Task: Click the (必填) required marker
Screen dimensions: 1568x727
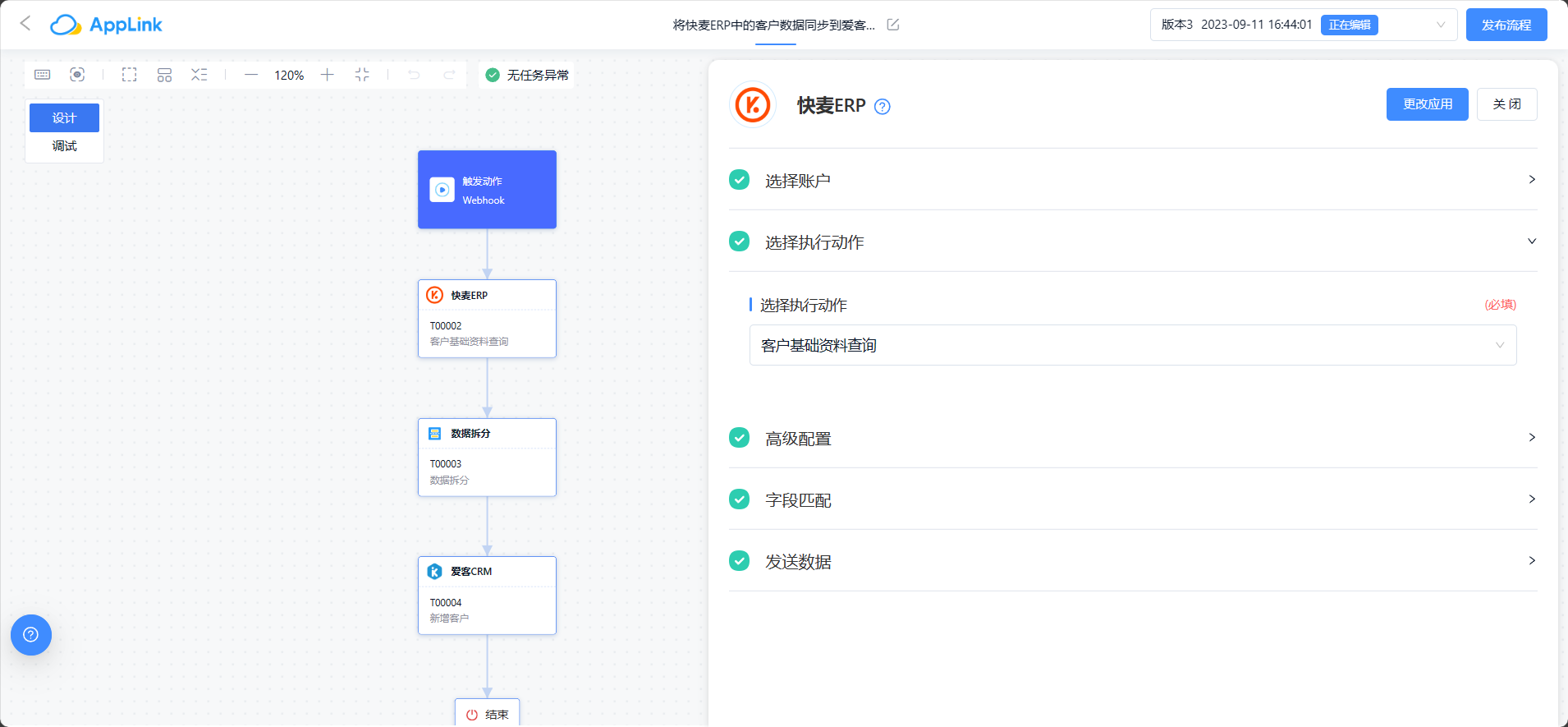Action: click(x=1500, y=305)
